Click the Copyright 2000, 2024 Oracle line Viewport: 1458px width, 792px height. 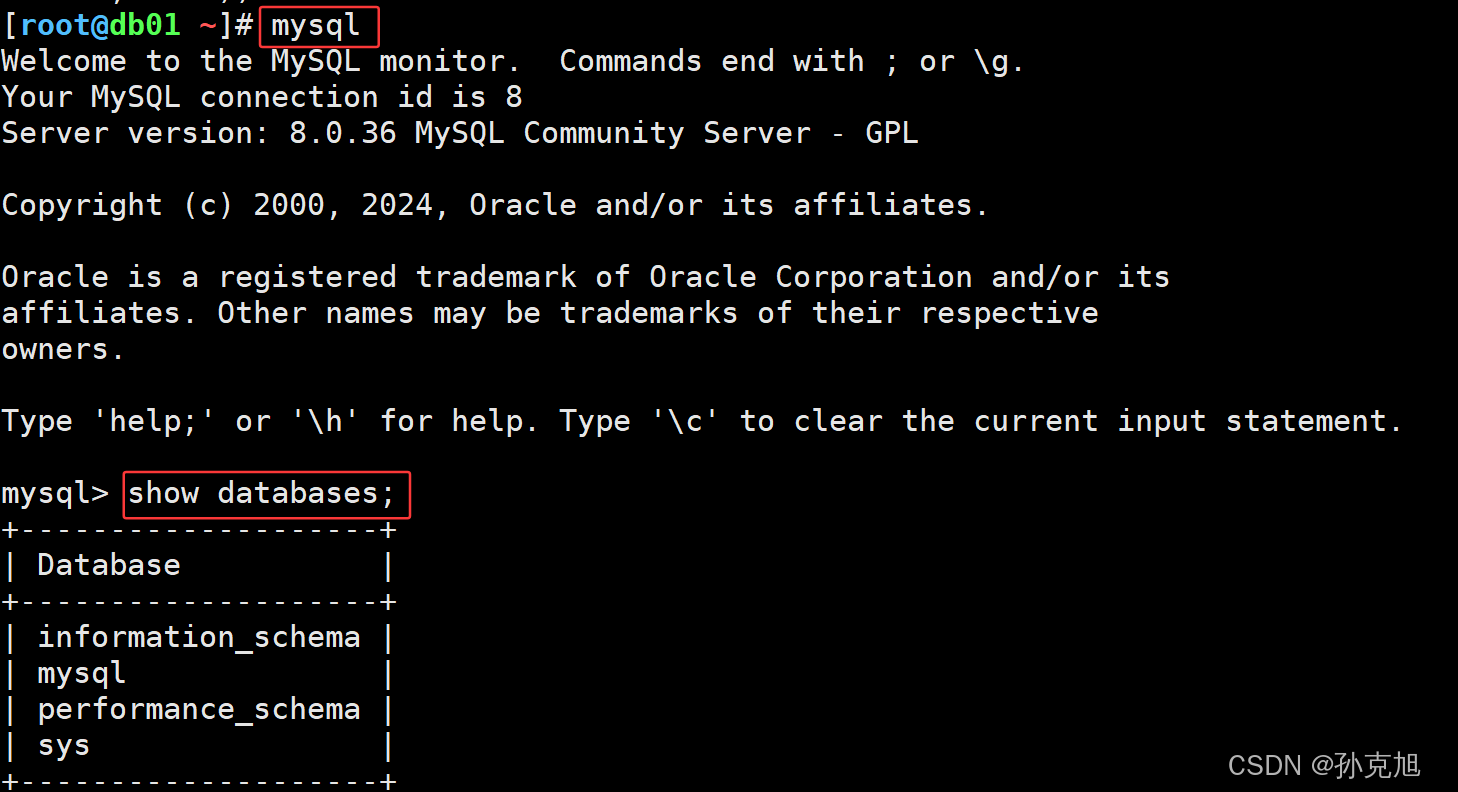[495, 205]
